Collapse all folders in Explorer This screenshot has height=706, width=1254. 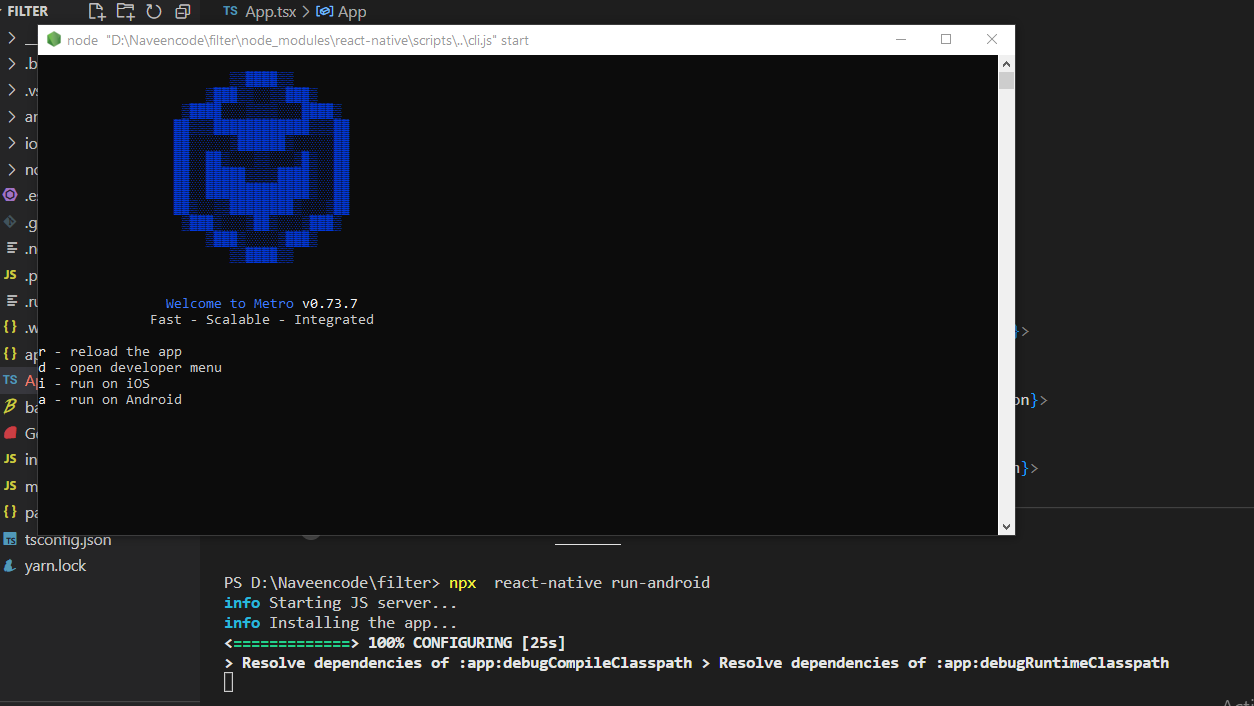(183, 12)
